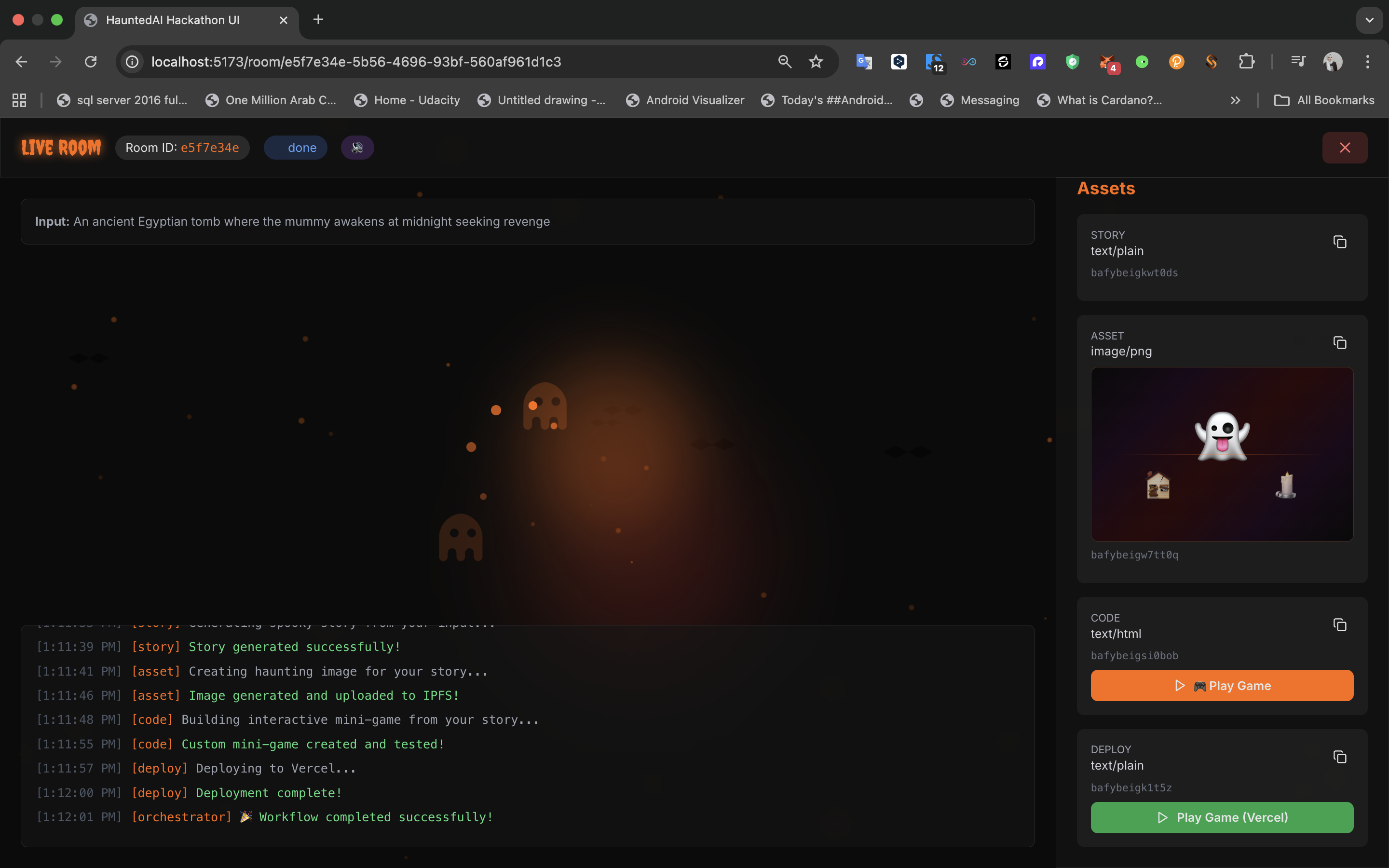This screenshot has height=868, width=1389.
Task: Select the HauntedAI Hackathon UI tab
Action: point(172,20)
